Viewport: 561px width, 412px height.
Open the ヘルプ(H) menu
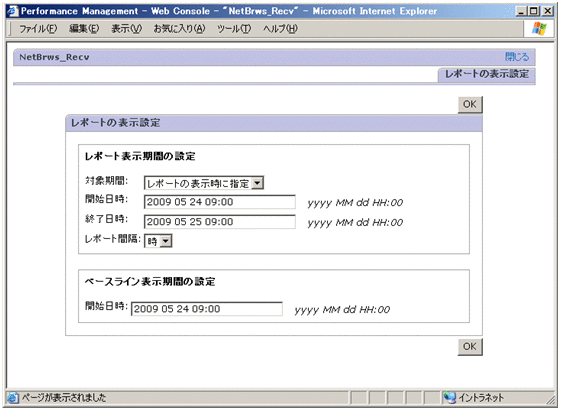coord(280,29)
